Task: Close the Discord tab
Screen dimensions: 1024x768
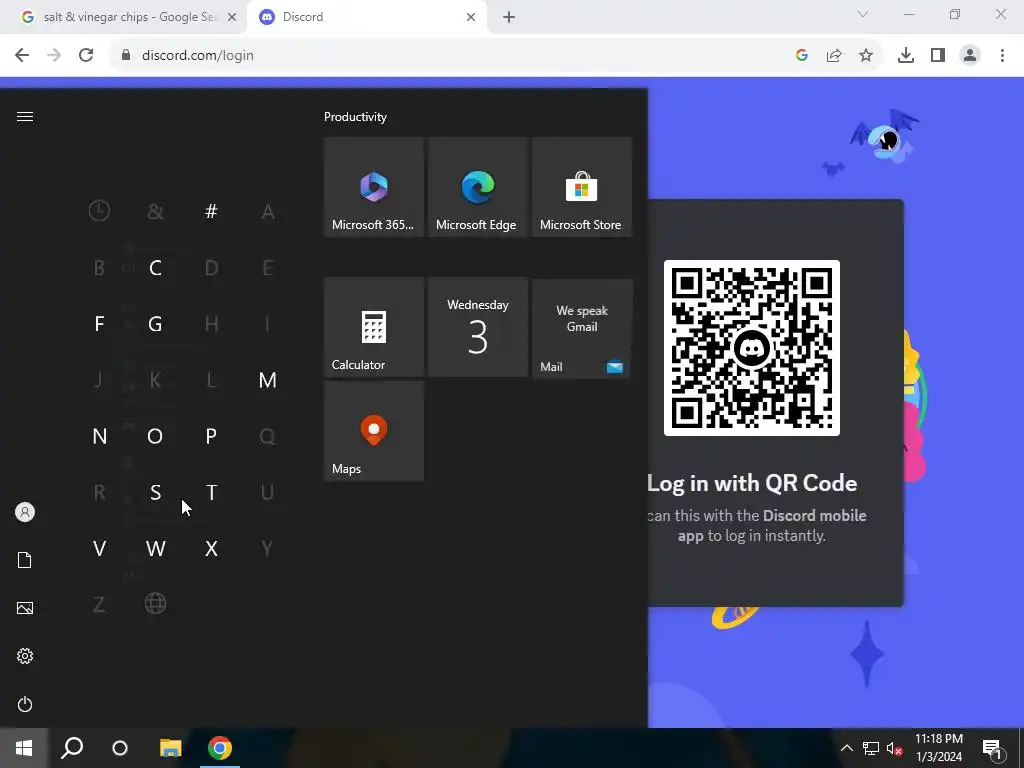Action: point(471,17)
